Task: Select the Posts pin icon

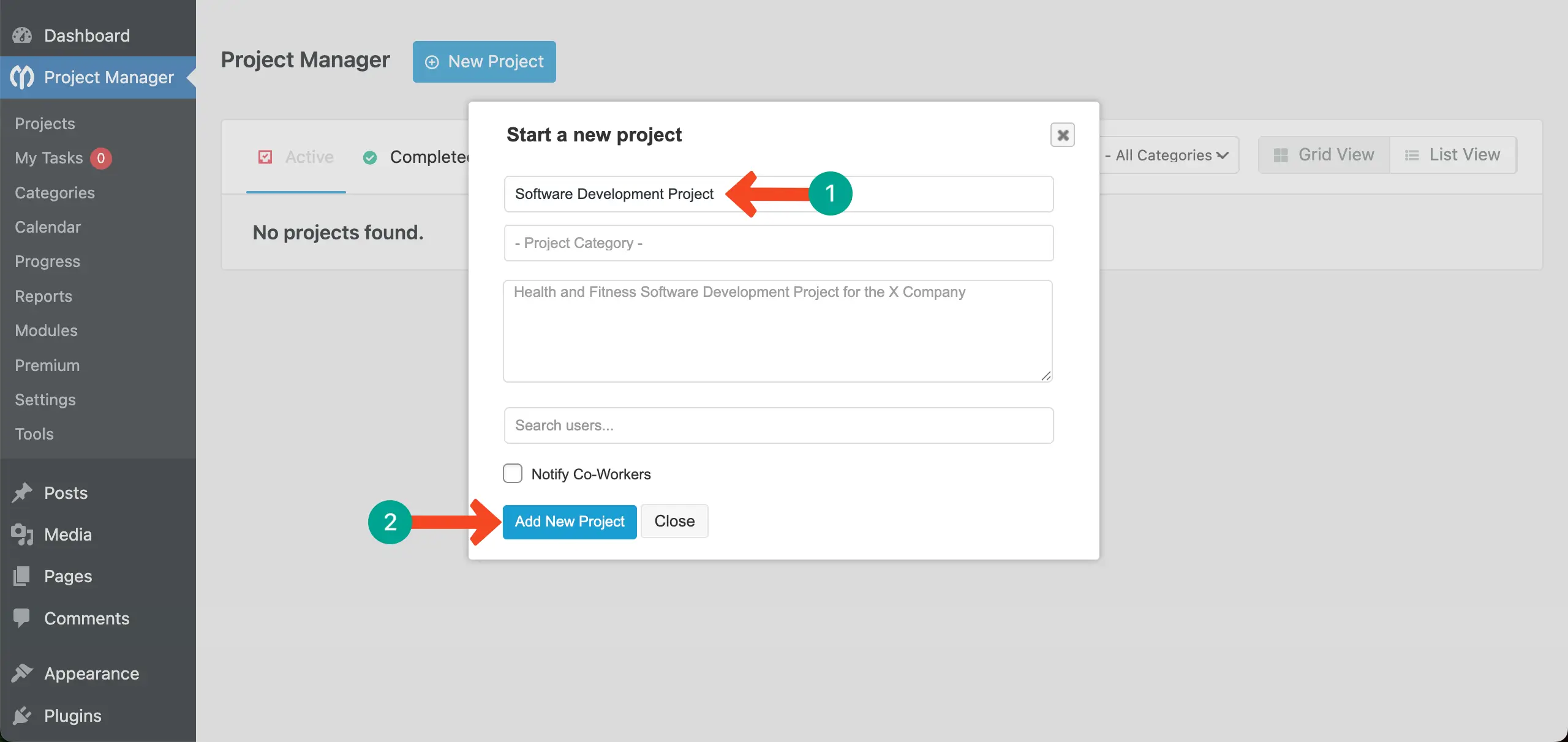Action: point(21,492)
